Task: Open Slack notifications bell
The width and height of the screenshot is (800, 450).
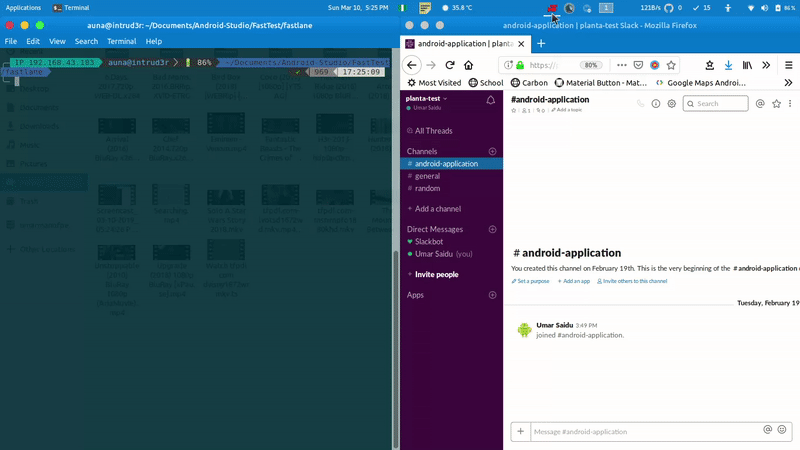Action: click(x=490, y=101)
